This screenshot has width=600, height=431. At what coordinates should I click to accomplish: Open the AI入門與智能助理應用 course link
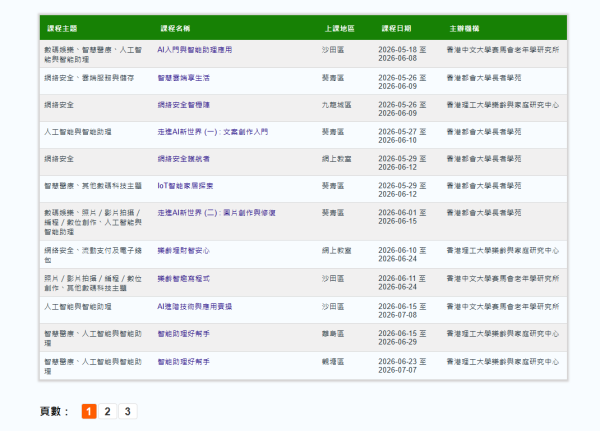coord(194,50)
